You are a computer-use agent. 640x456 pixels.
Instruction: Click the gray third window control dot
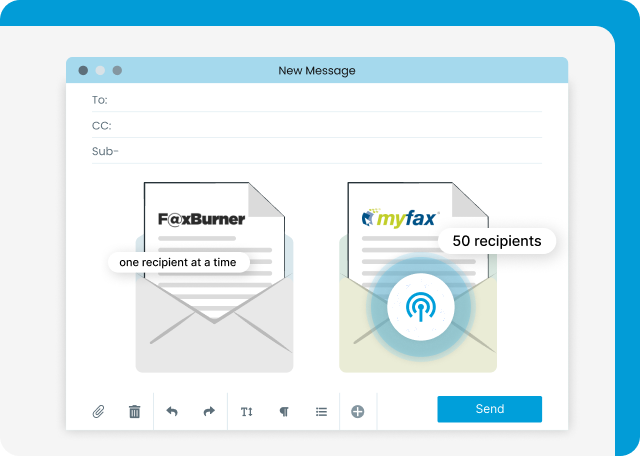[x=117, y=70]
